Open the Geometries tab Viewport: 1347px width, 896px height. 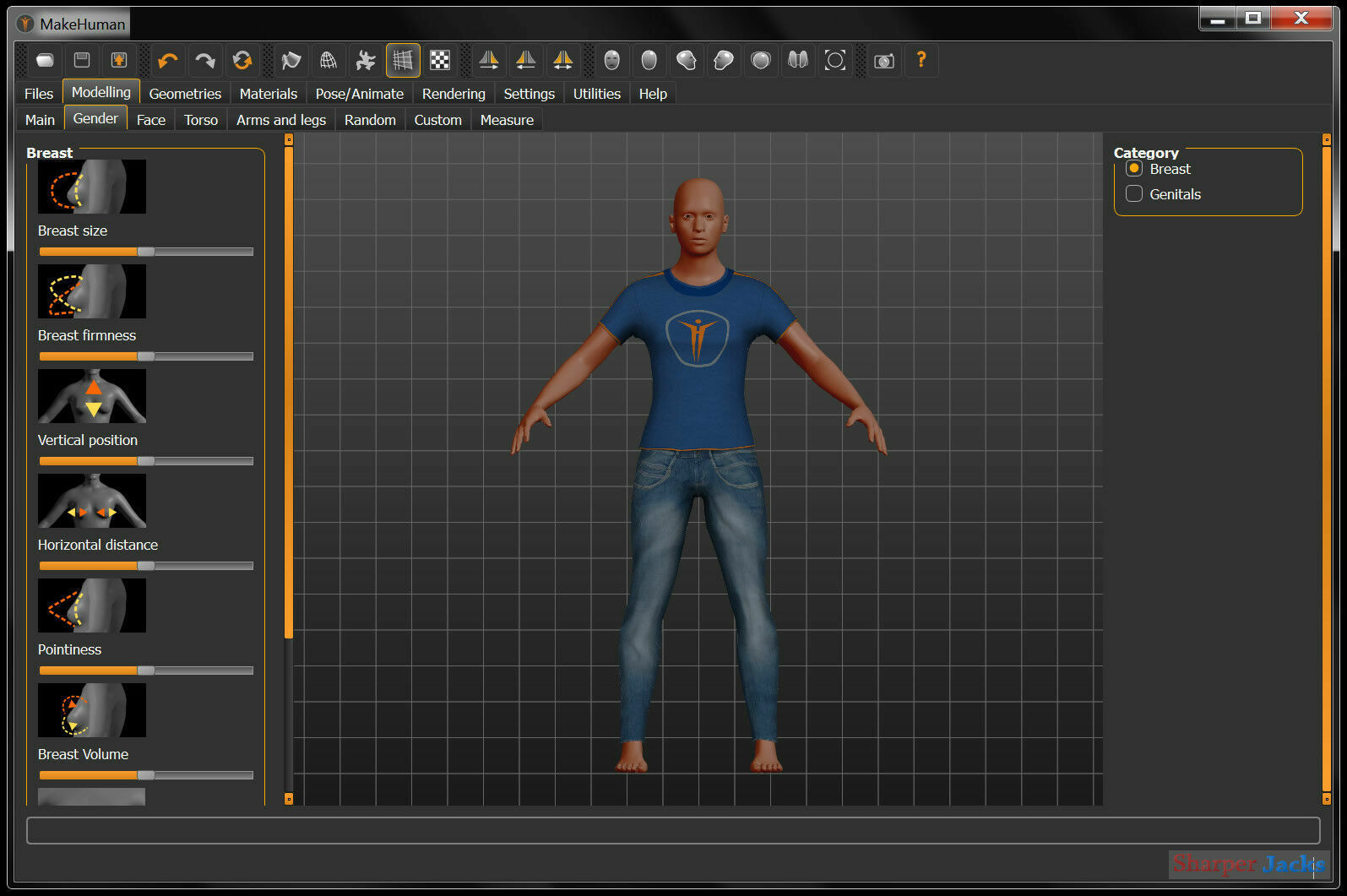coord(185,94)
